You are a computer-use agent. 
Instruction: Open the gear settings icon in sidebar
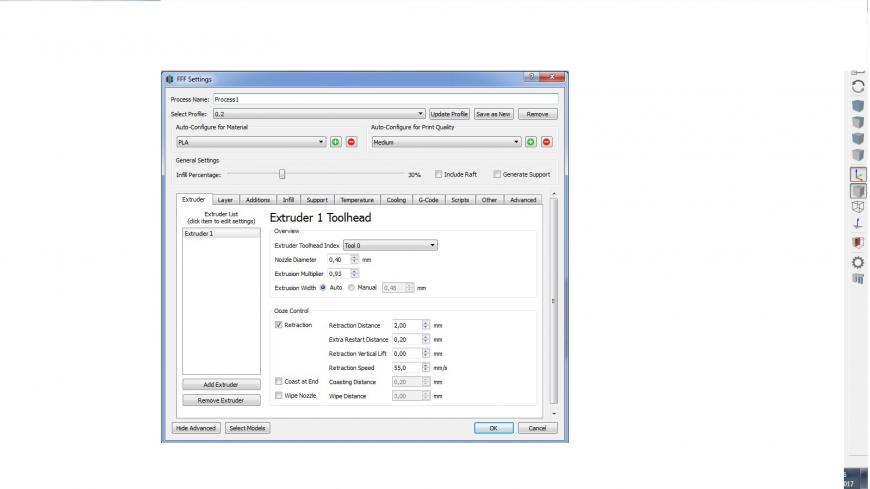[x=858, y=263]
